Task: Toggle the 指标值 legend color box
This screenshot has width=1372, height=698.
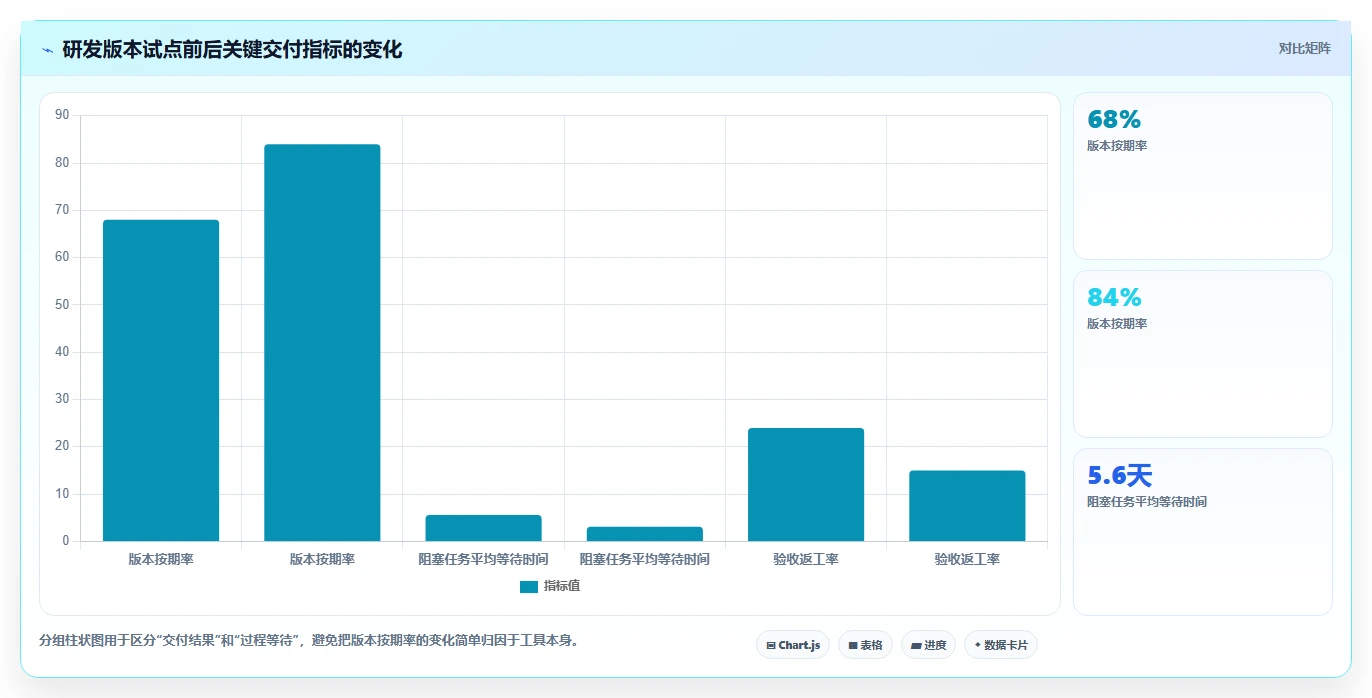Action: pos(529,586)
